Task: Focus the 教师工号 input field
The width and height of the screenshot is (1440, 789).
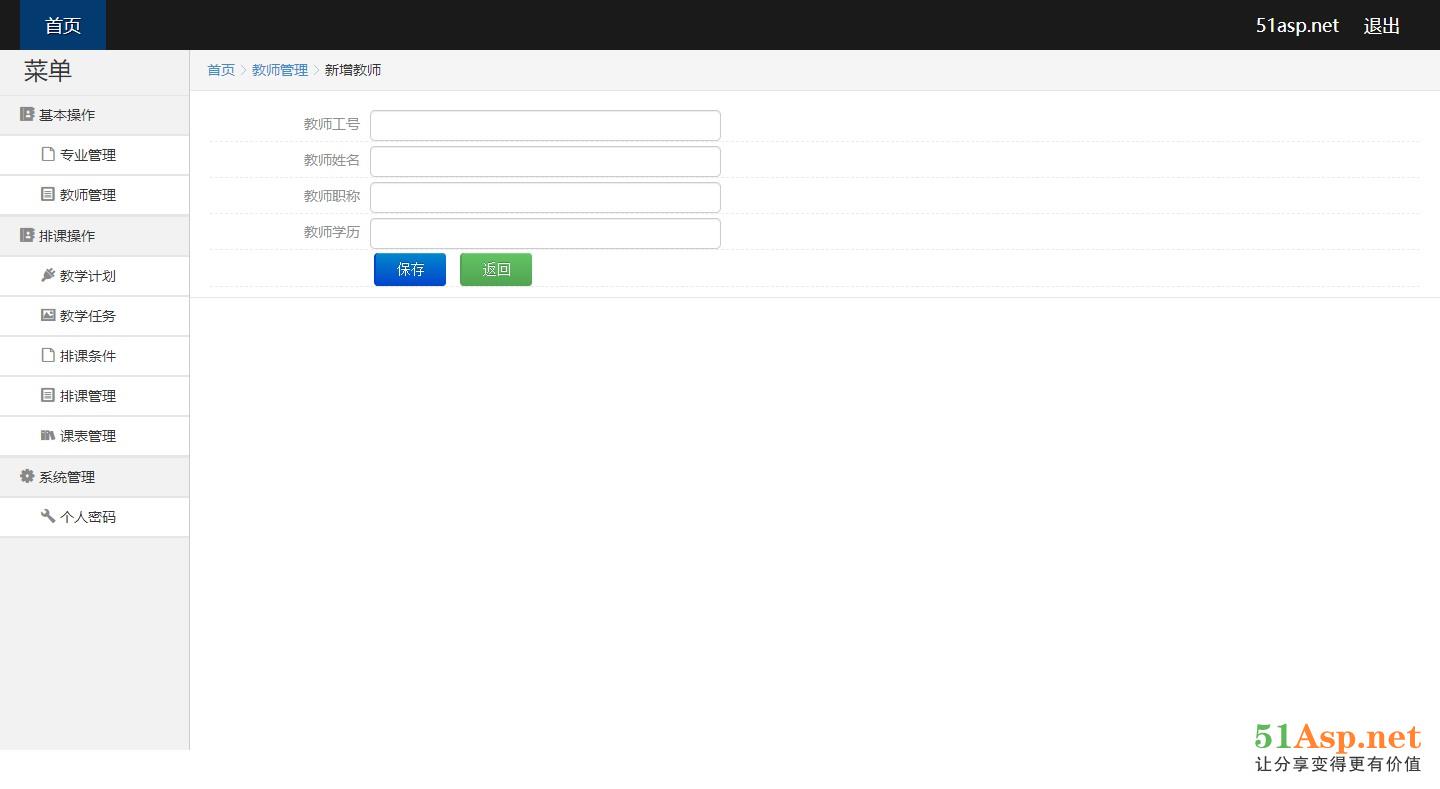Action: click(x=545, y=125)
